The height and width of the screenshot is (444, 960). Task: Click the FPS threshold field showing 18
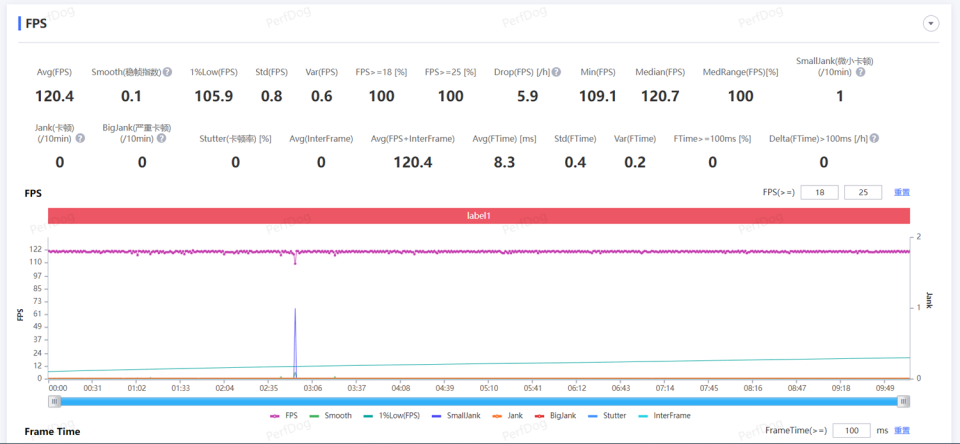(819, 192)
